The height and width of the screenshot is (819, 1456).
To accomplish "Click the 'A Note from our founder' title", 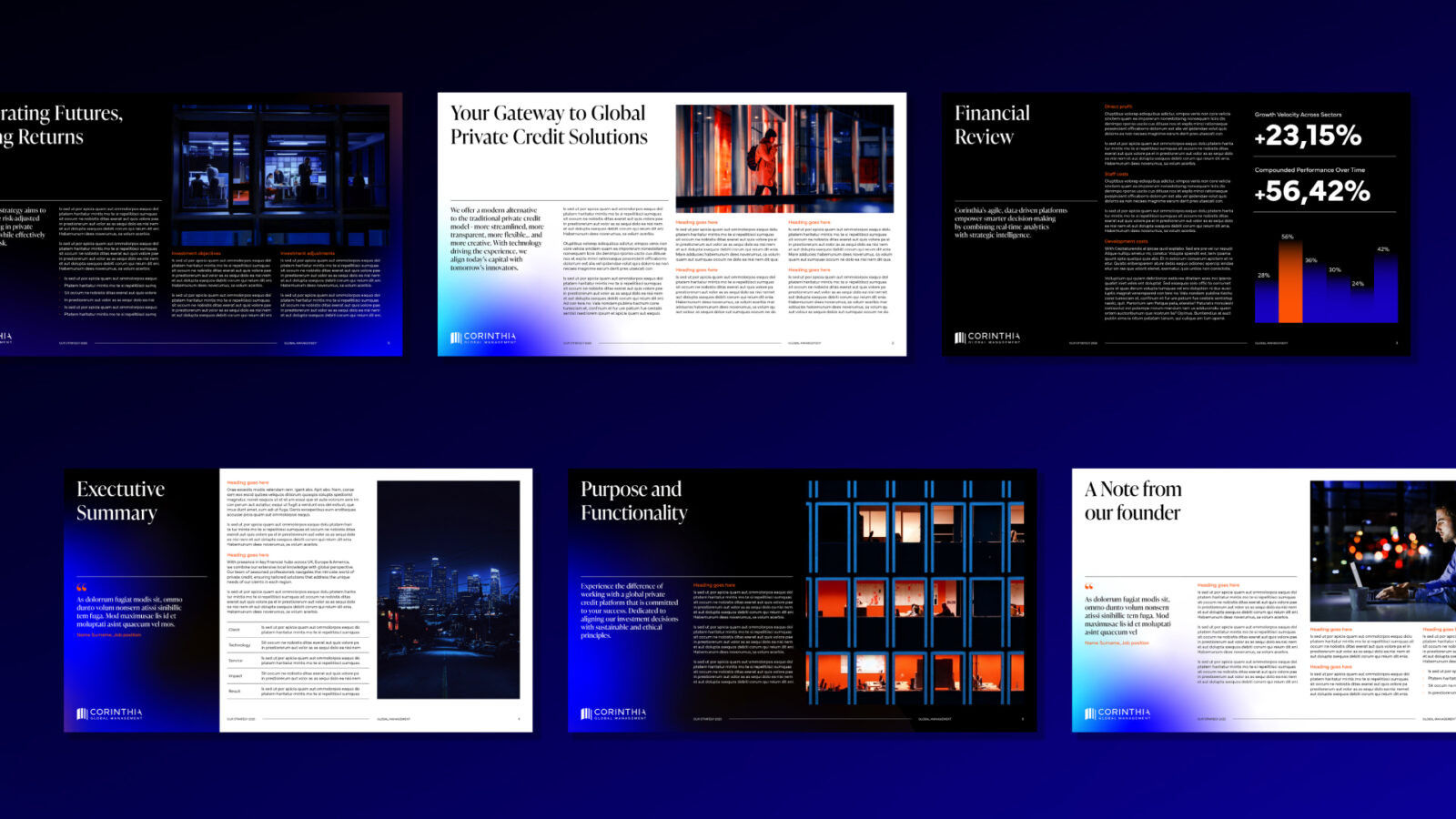I will click(x=1132, y=500).
